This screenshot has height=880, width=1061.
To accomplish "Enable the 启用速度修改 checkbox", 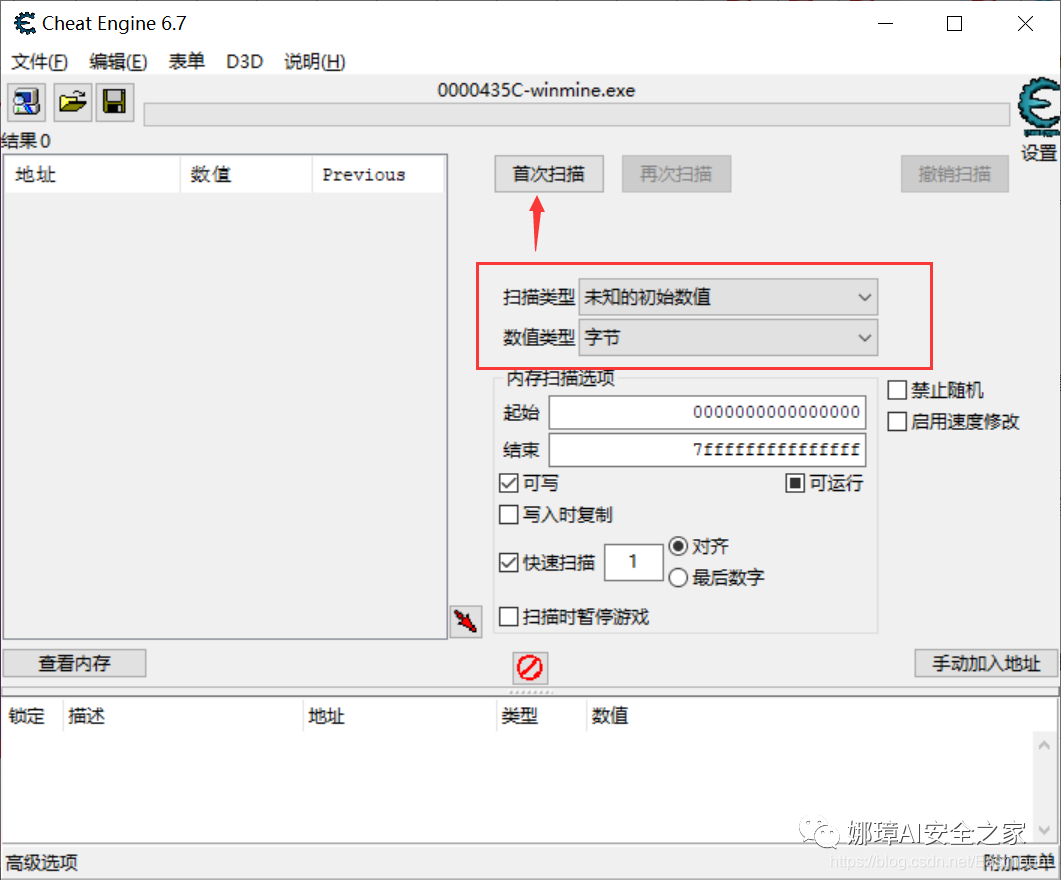I will point(897,421).
